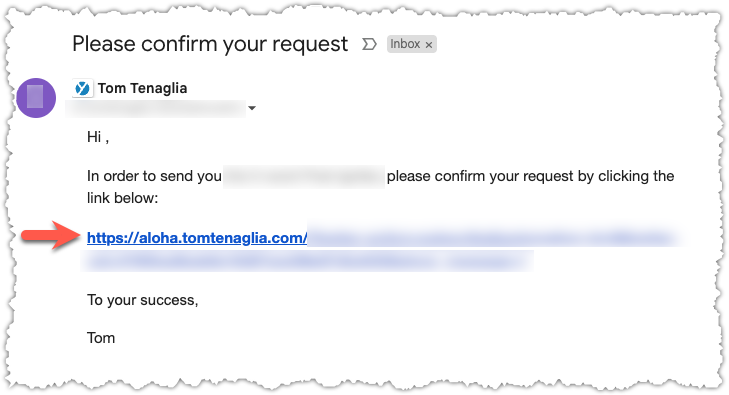Click the blurred link portion after .com/
Image resolution: width=729 pixels, height=395 pixels.
[494, 238]
